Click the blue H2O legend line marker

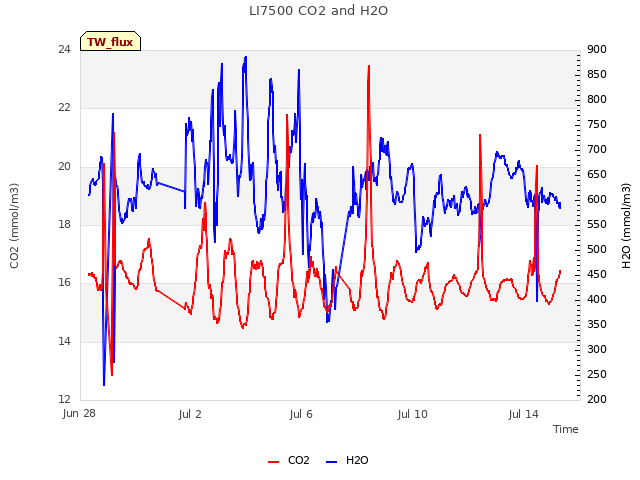331,462
